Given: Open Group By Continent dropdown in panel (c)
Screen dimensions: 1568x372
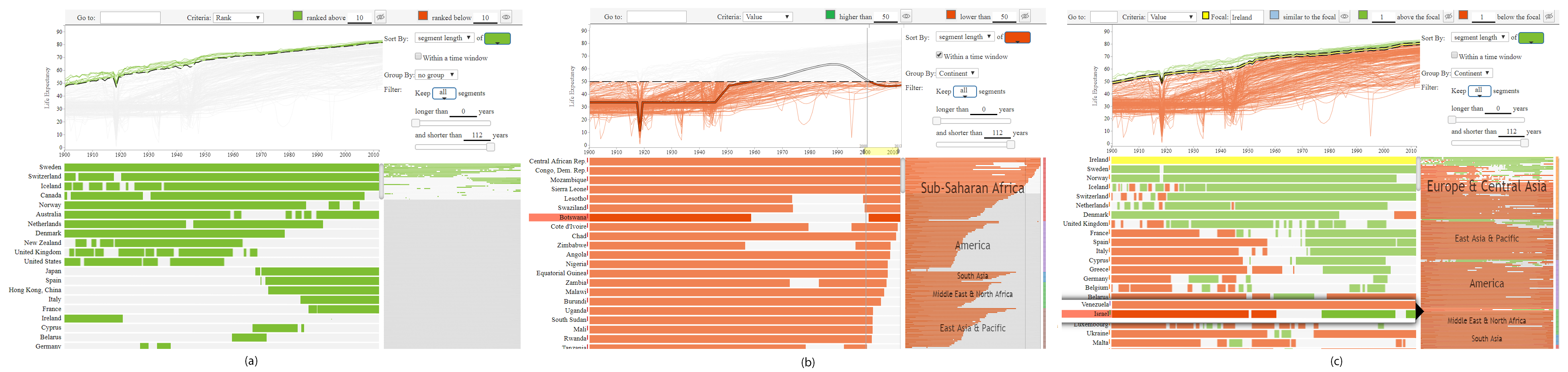Looking at the screenshot, I should 1473,73.
